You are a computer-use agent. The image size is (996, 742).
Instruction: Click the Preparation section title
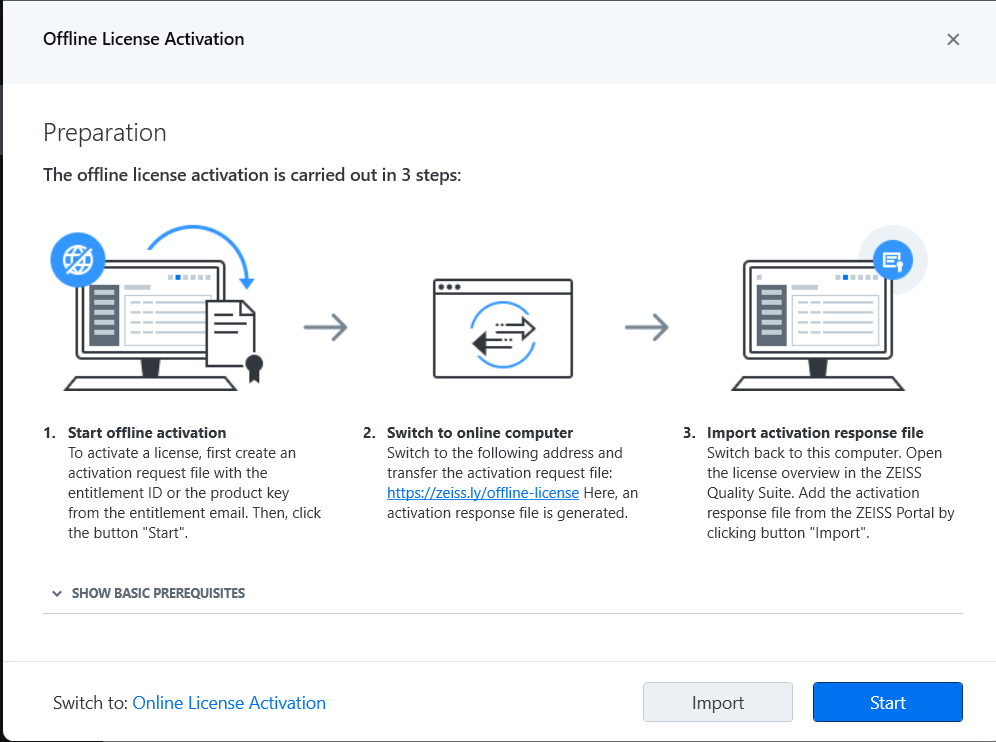[x=104, y=132]
